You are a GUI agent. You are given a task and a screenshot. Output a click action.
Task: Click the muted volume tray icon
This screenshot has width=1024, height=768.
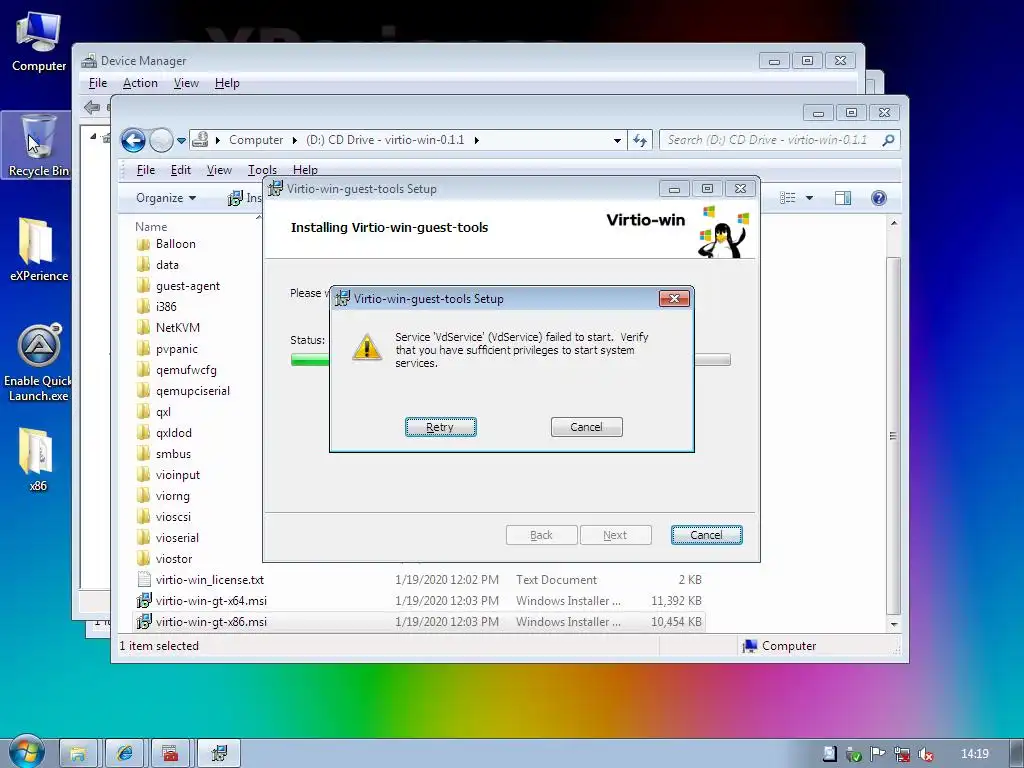925,754
